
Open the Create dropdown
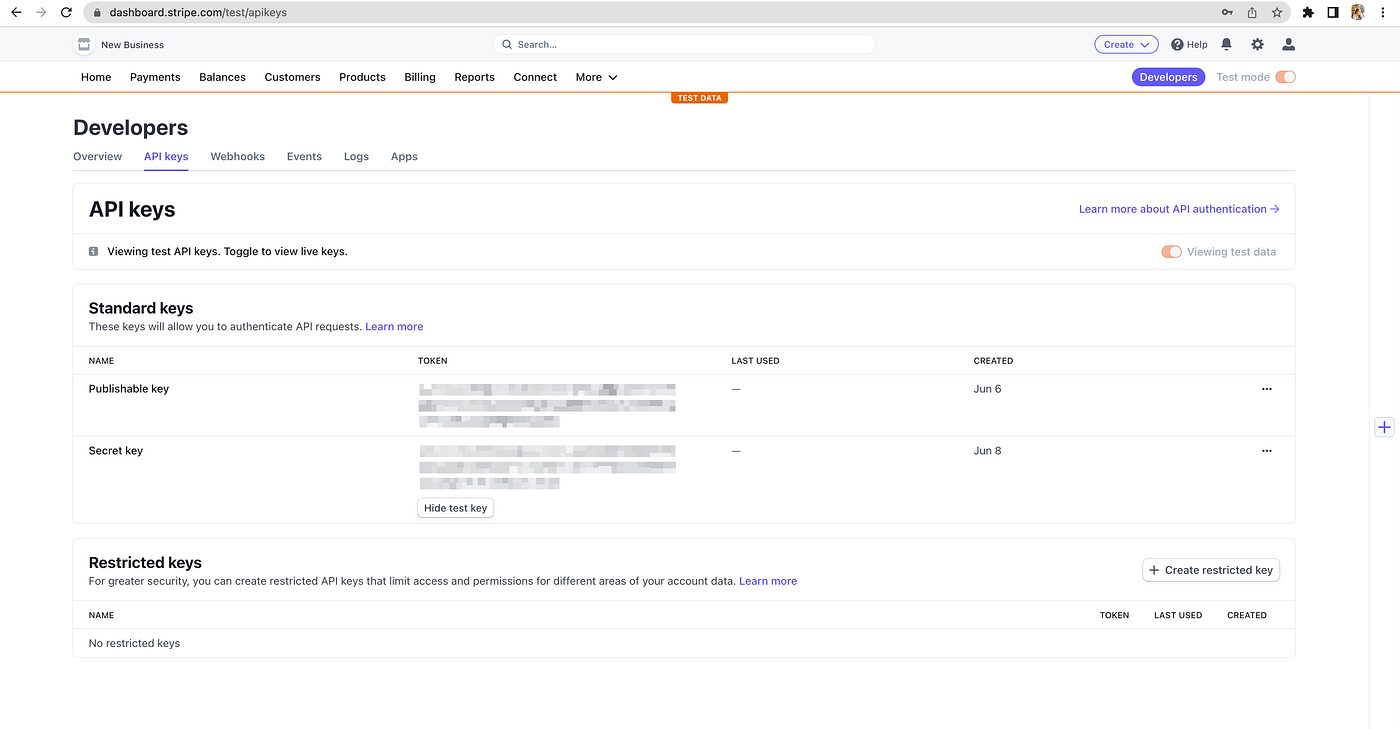coord(1126,45)
